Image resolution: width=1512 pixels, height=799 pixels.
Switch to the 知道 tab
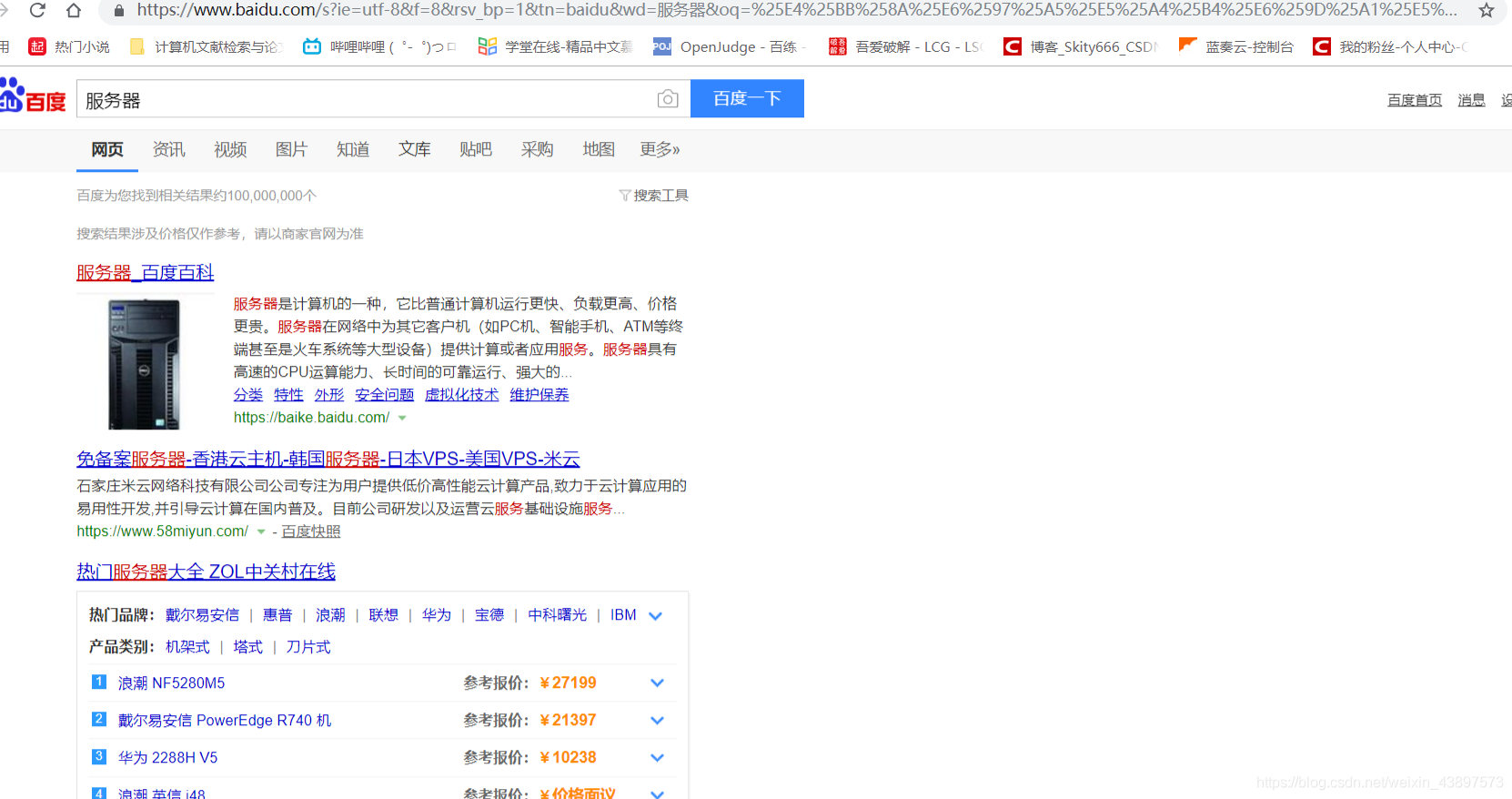353,149
